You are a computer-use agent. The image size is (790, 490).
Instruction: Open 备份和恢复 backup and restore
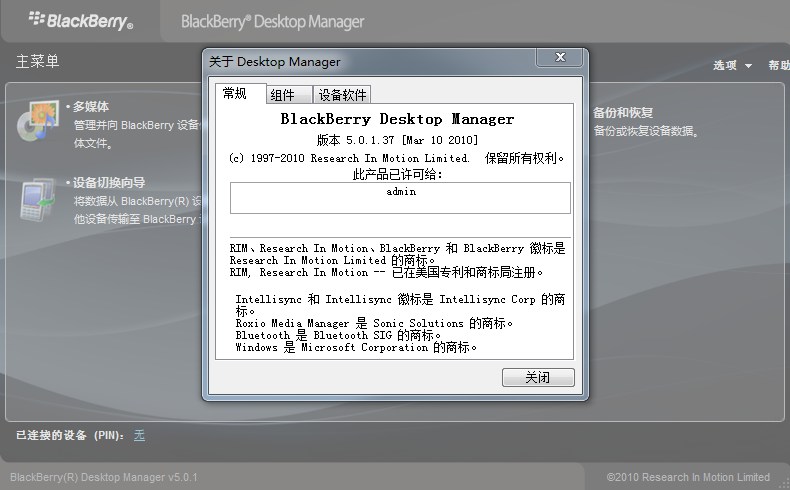(x=623, y=113)
